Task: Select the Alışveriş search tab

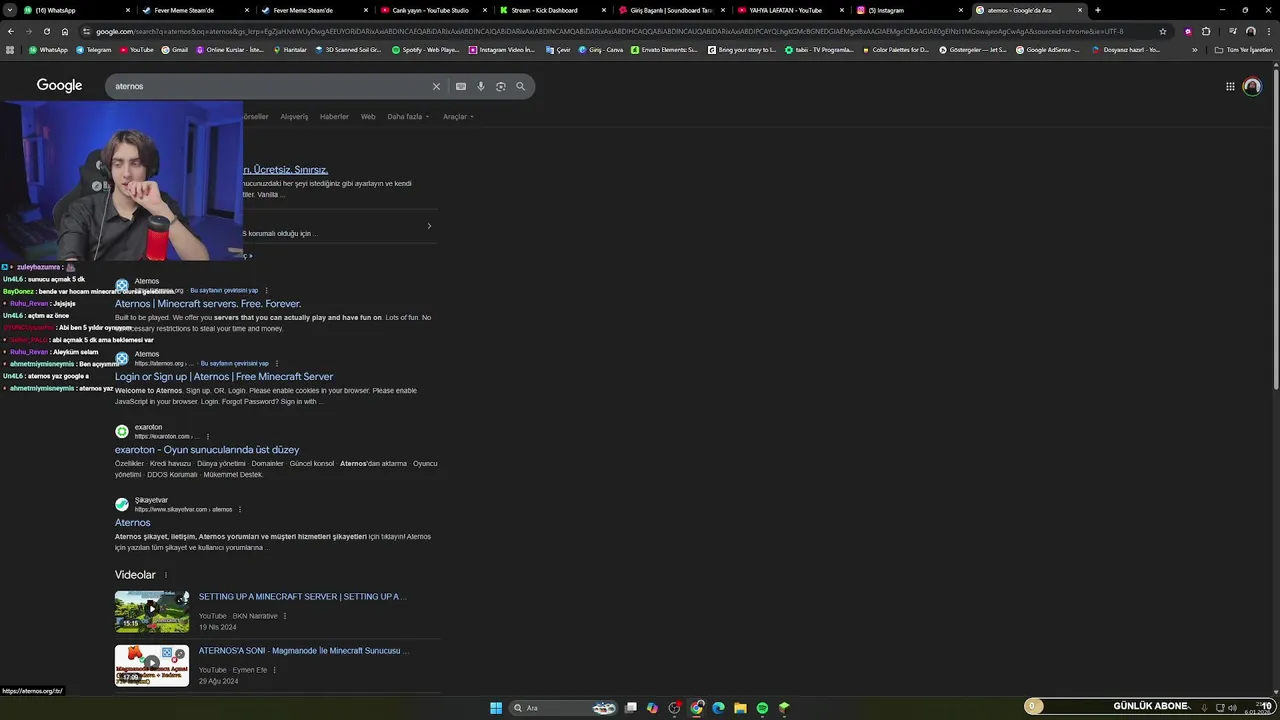Action: [294, 117]
